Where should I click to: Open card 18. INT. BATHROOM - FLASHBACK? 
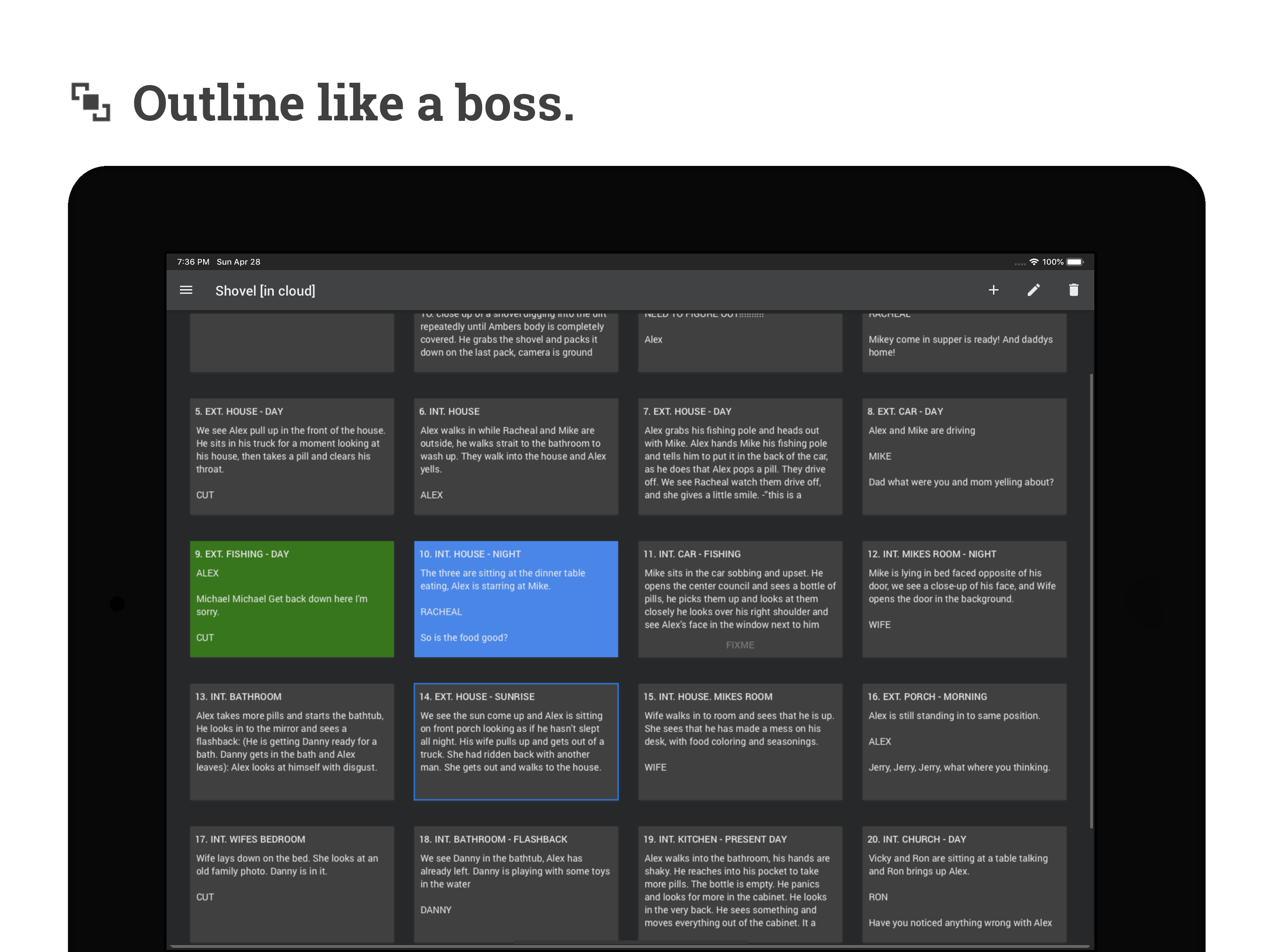pos(516,883)
